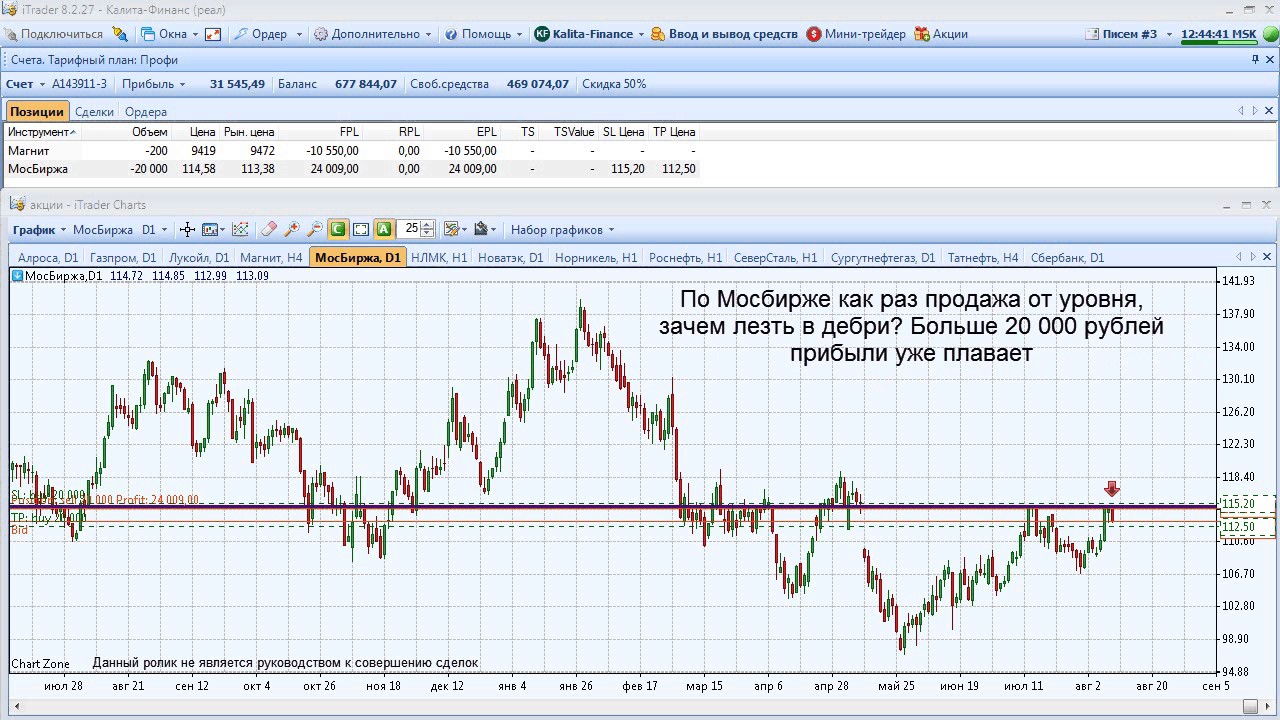Click the chart symbol icon before МосБиржа,D1
Image resolution: width=1280 pixels, height=720 pixels.
(17, 276)
